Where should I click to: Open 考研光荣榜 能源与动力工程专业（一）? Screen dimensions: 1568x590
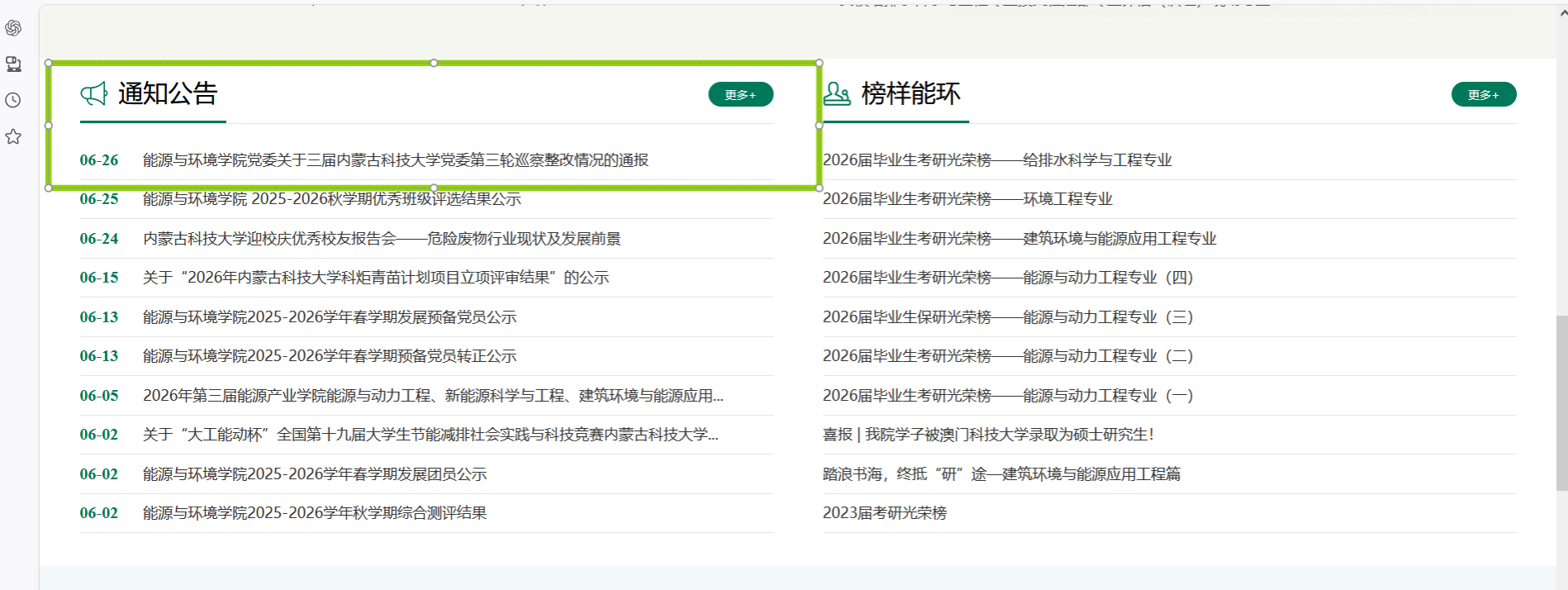point(1008,396)
